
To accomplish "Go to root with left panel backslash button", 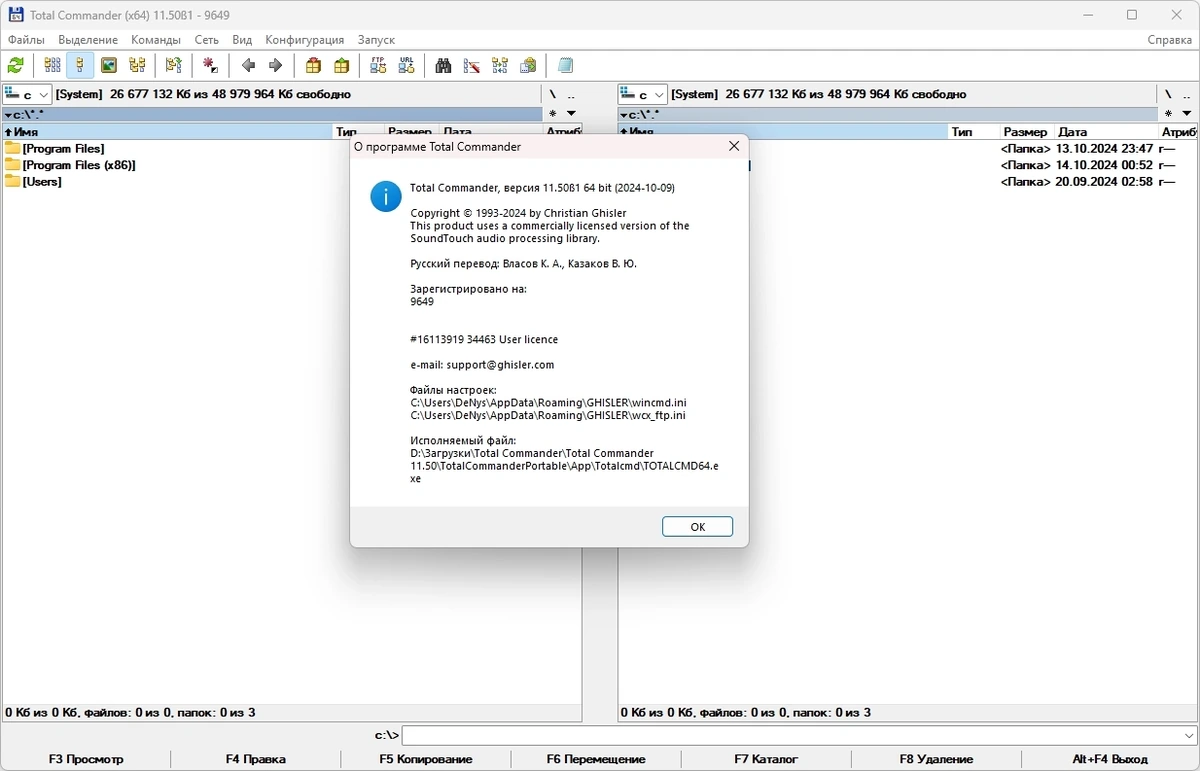I will coord(552,94).
